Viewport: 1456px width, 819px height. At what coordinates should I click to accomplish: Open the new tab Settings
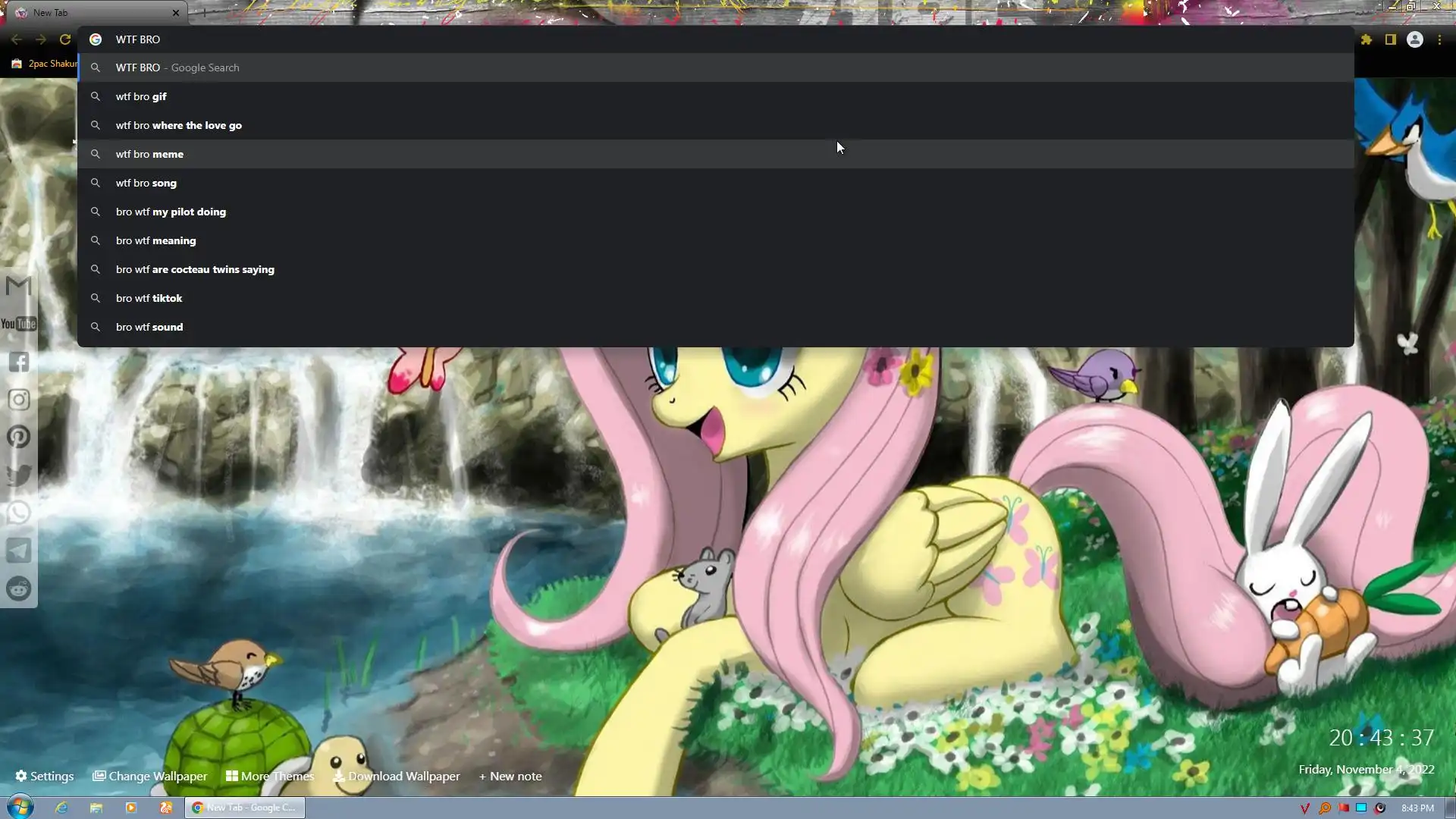(x=45, y=776)
